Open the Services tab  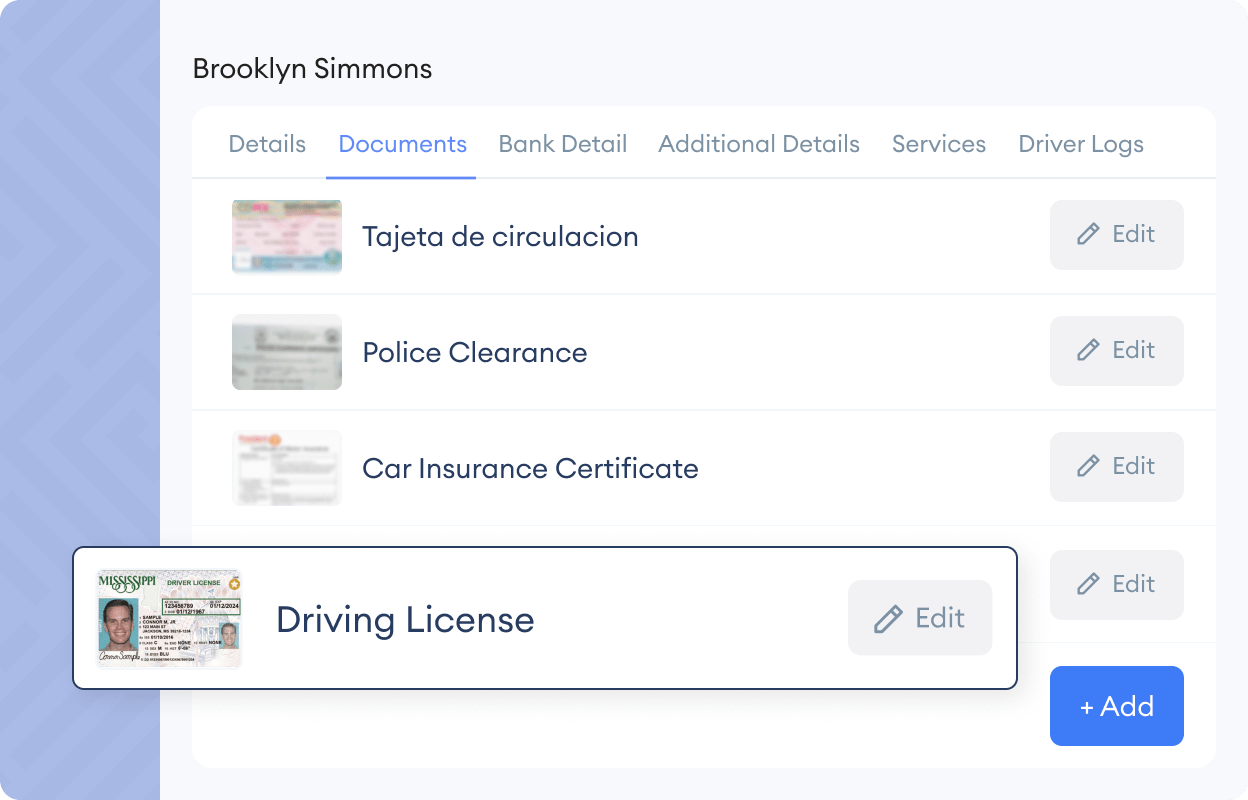pyautogui.click(x=938, y=144)
